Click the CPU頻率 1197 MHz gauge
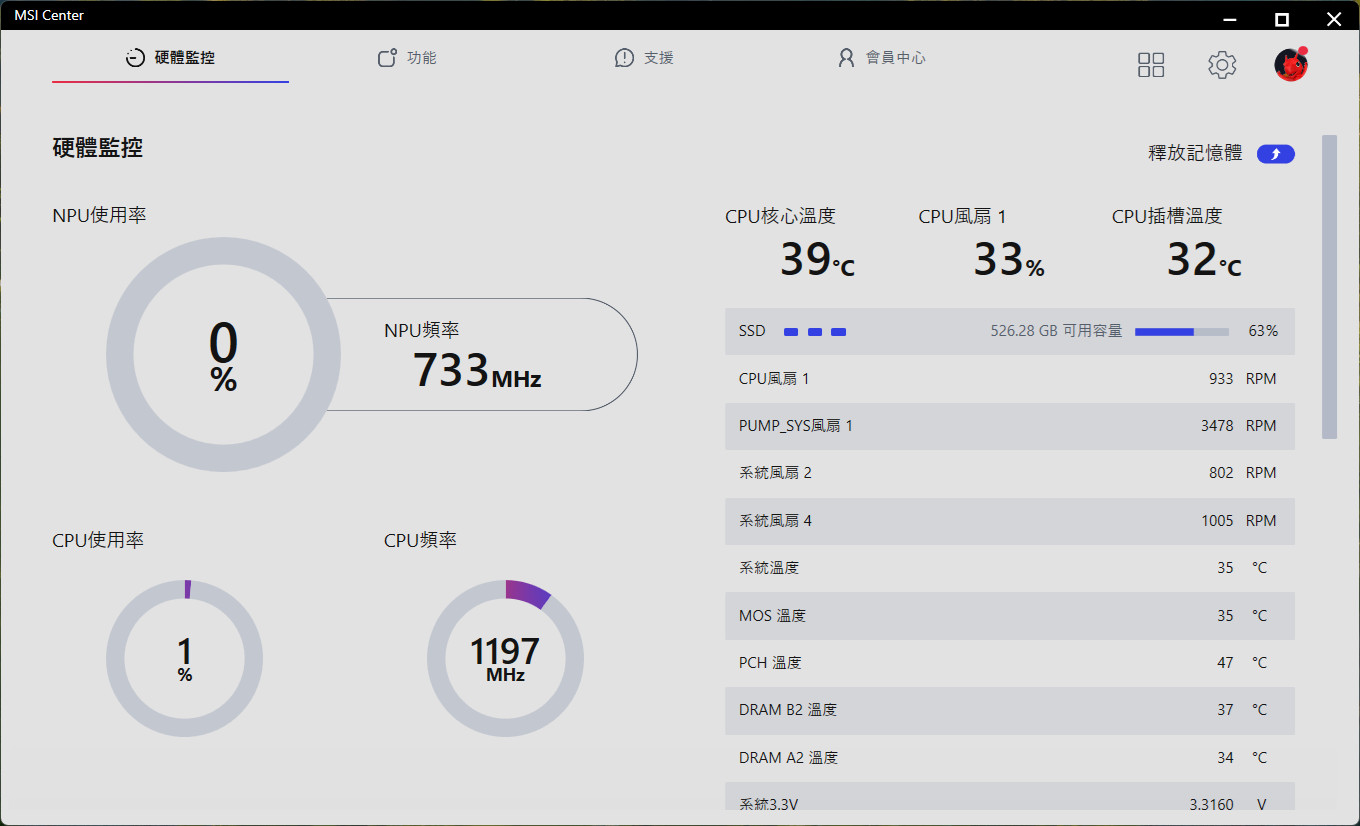 505,659
